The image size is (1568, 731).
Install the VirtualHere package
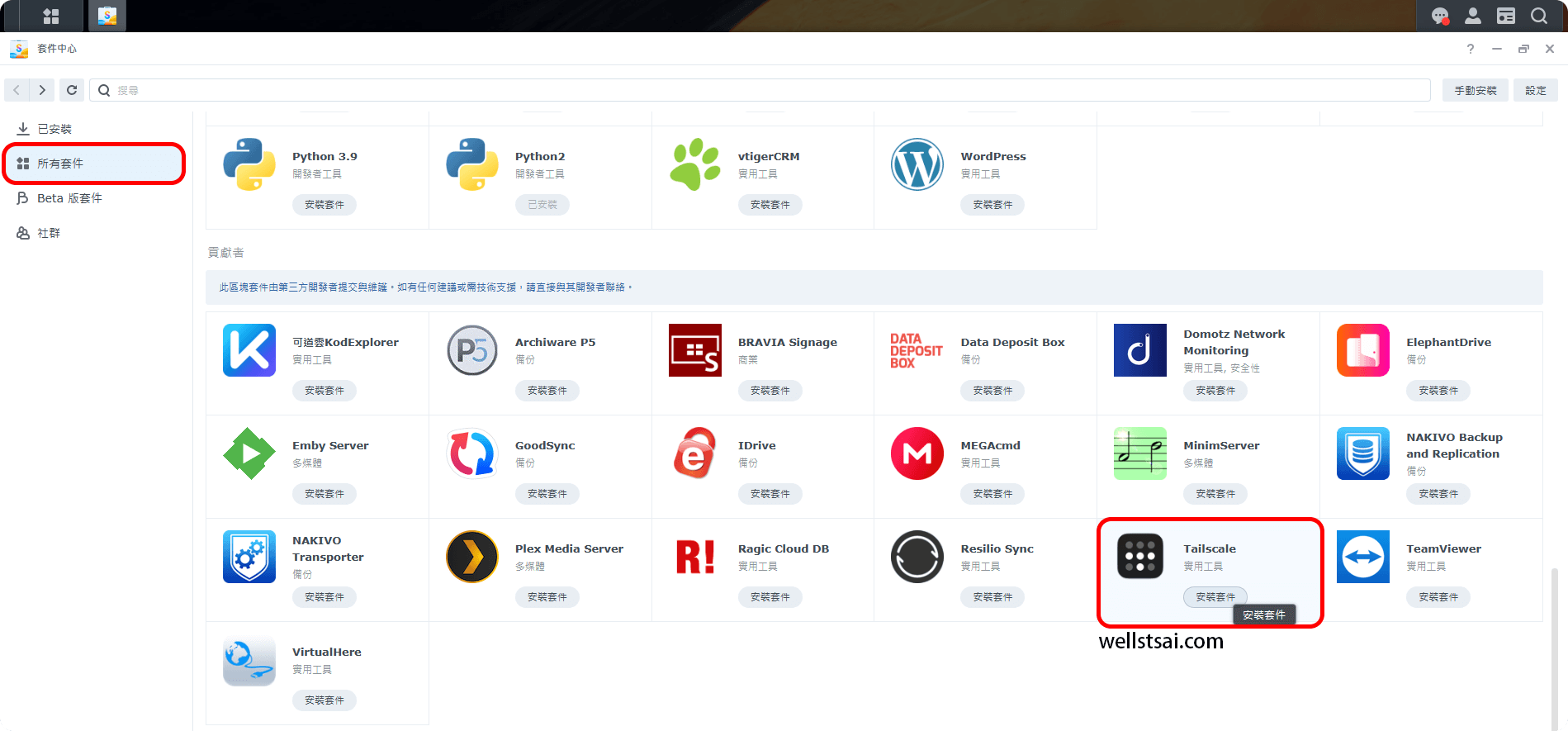(x=324, y=700)
